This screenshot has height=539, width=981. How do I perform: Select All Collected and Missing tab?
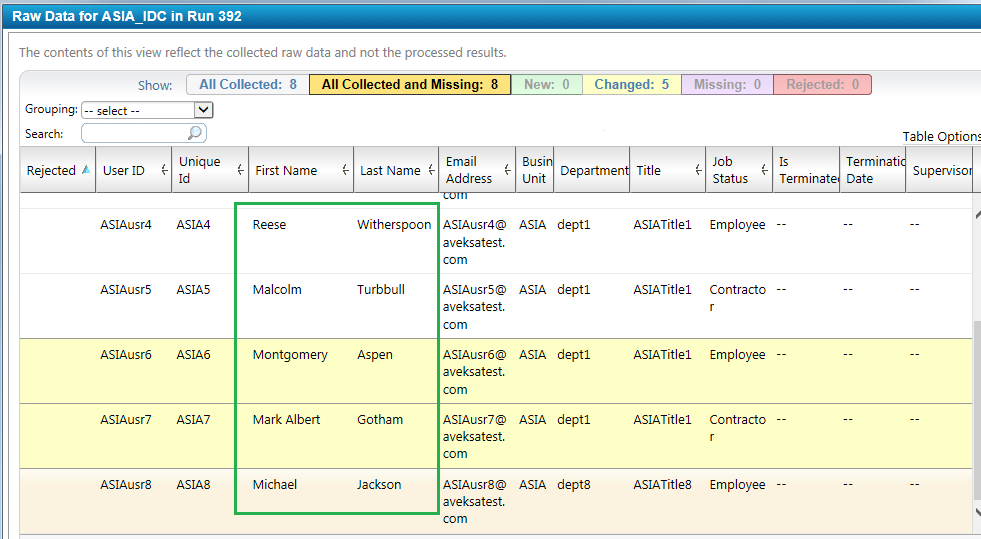(409, 85)
